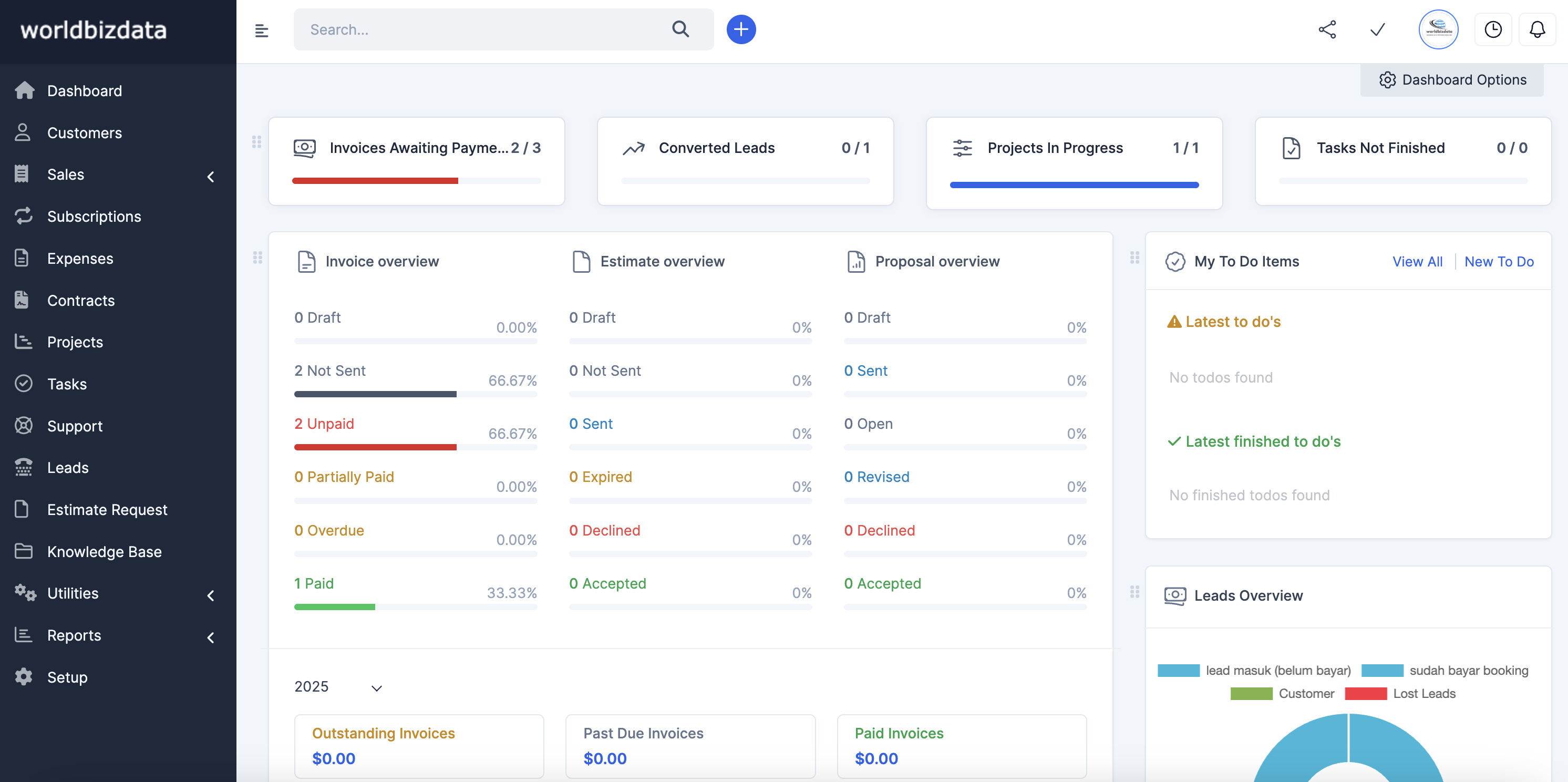Click the clock timesheets icon
The height and width of the screenshot is (782, 1568).
click(1492, 29)
